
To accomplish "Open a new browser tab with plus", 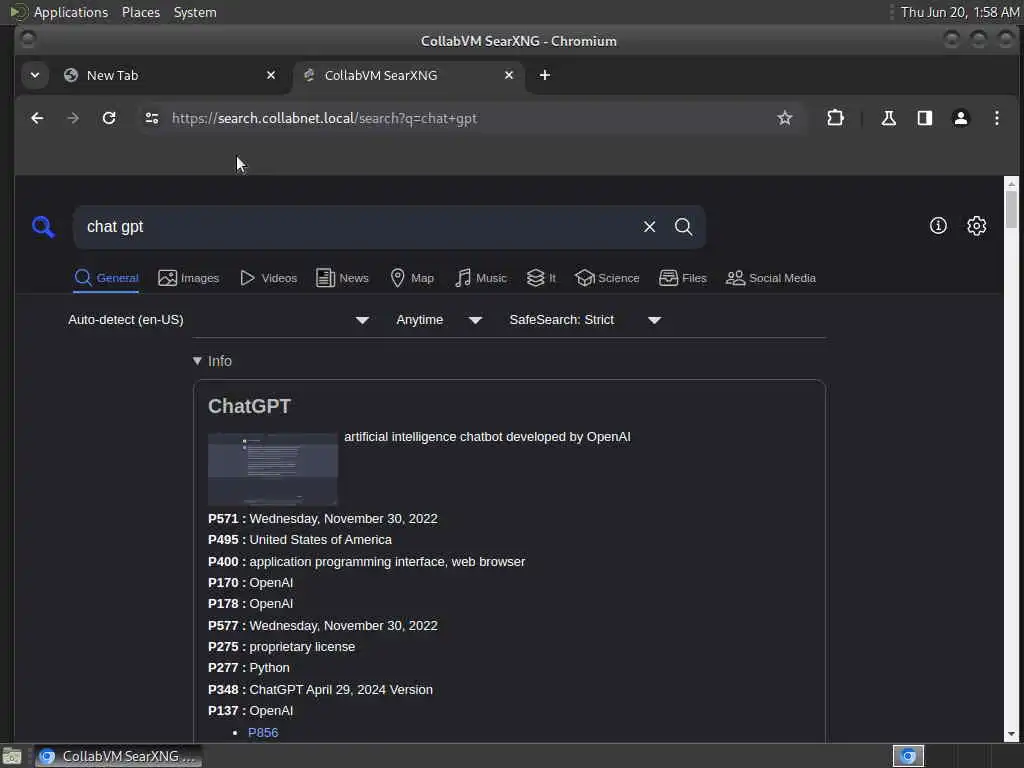I will [545, 75].
